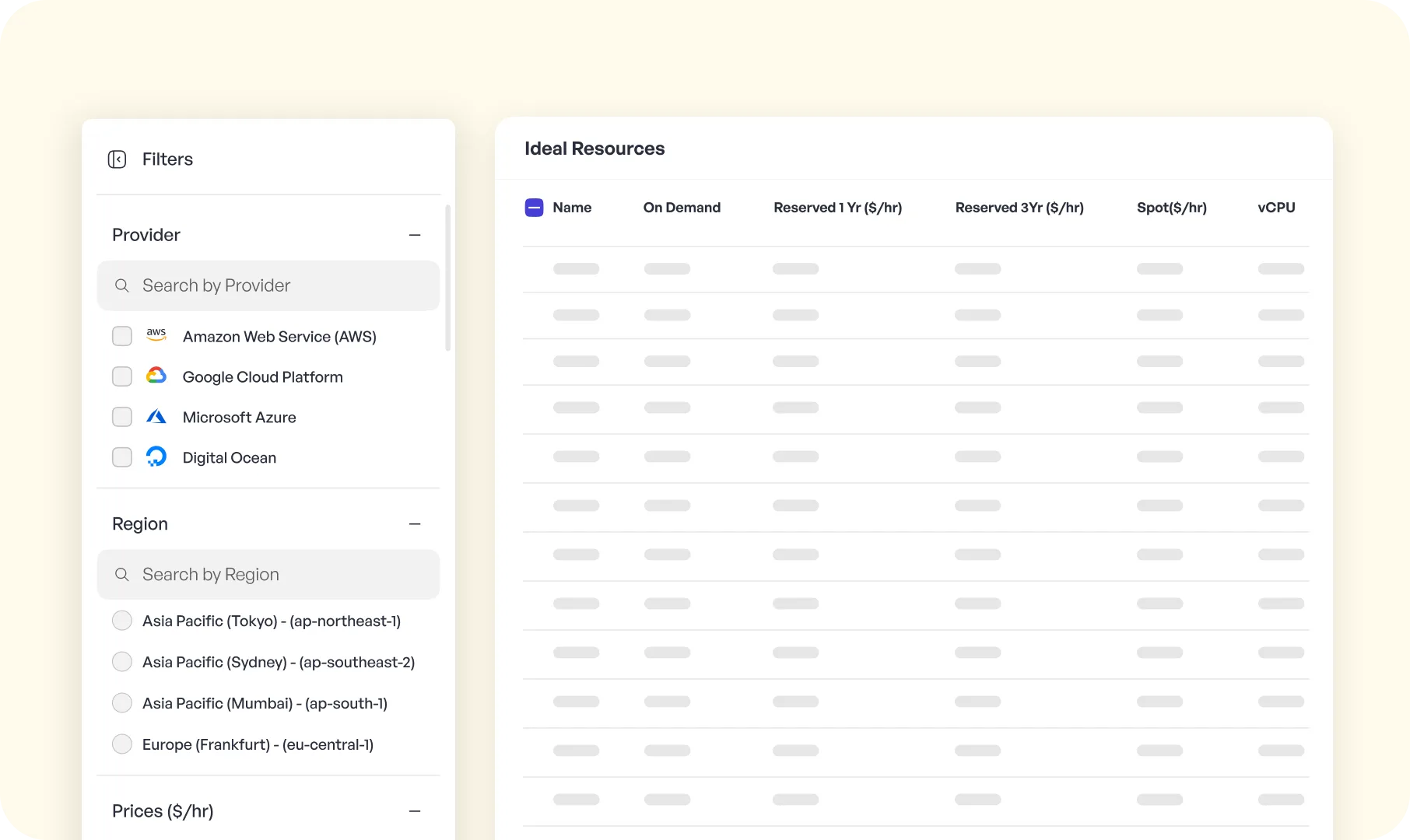1410x840 pixels.
Task: Collapse the Region filter section
Action: tap(415, 523)
